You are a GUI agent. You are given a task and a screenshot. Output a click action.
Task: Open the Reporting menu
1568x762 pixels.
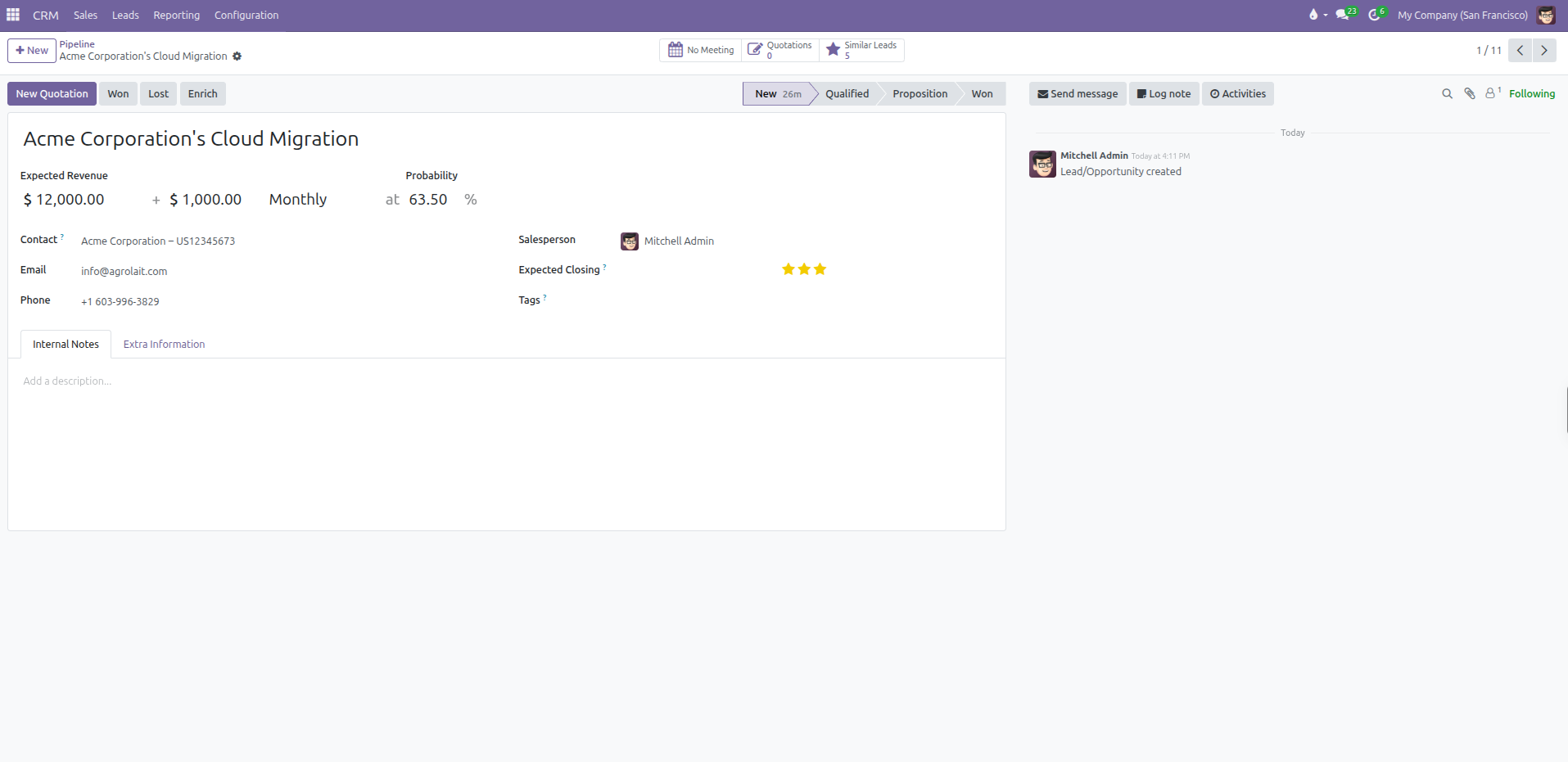[176, 15]
